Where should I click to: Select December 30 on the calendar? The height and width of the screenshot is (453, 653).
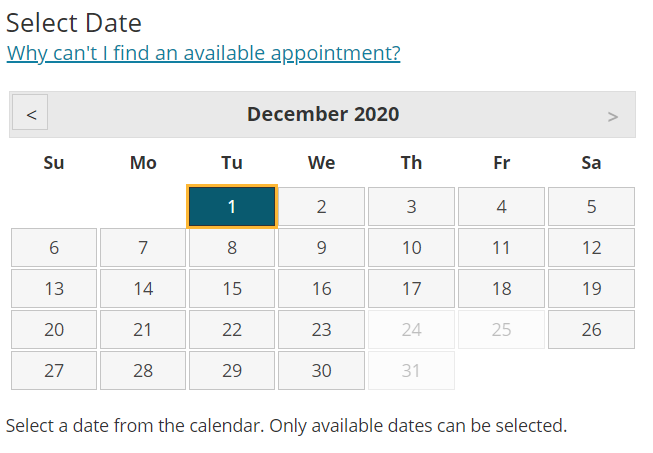321,370
